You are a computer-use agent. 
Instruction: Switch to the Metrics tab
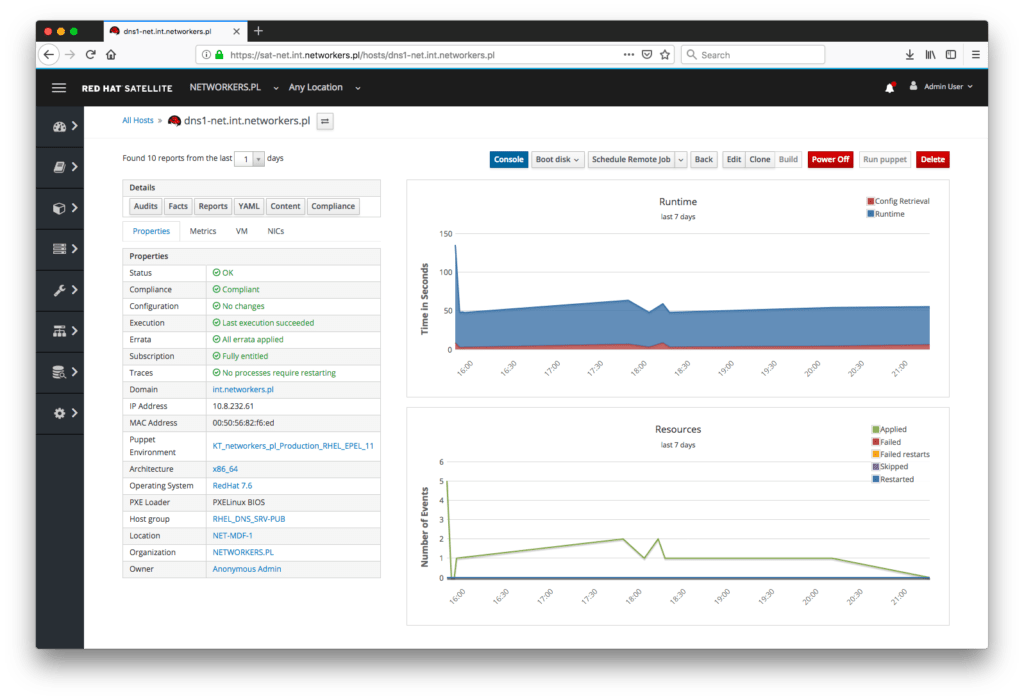click(203, 230)
